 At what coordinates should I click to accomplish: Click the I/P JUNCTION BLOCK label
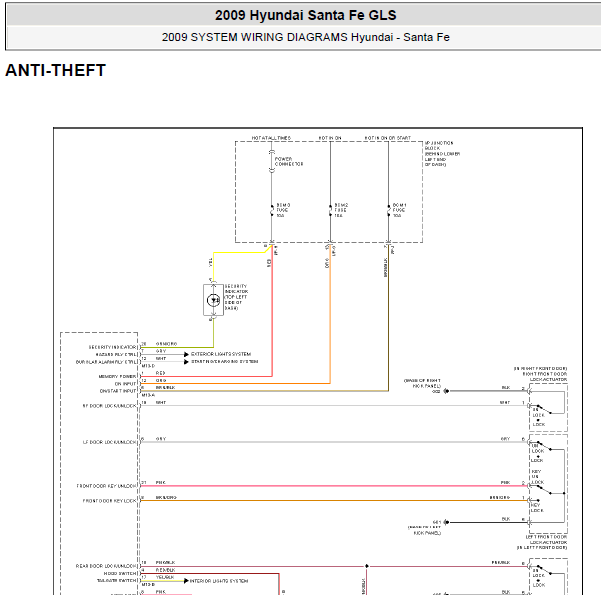(x=442, y=154)
